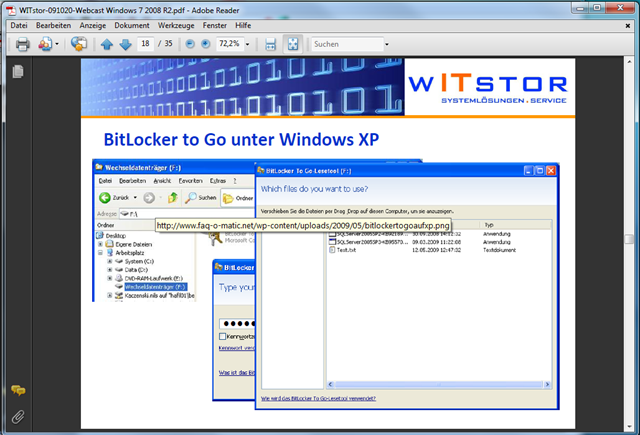Viewport: 640px width, 435px height.
Task: Open the Fenster menu
Action: click(x=215, y=25)
